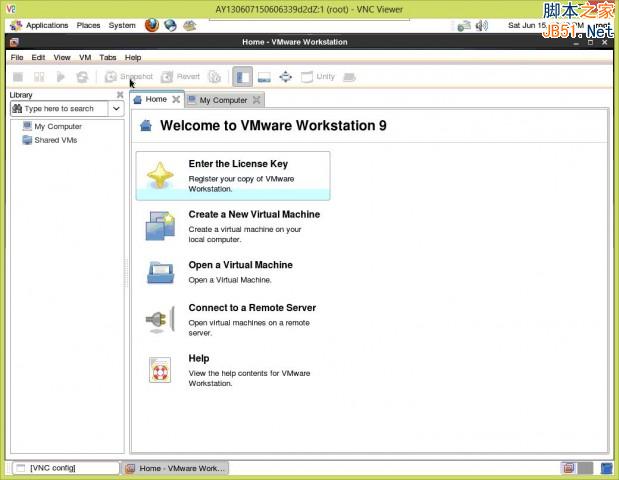
Task: Click the Create a New Virtual Machine link
Action: [x=254, y=214]
